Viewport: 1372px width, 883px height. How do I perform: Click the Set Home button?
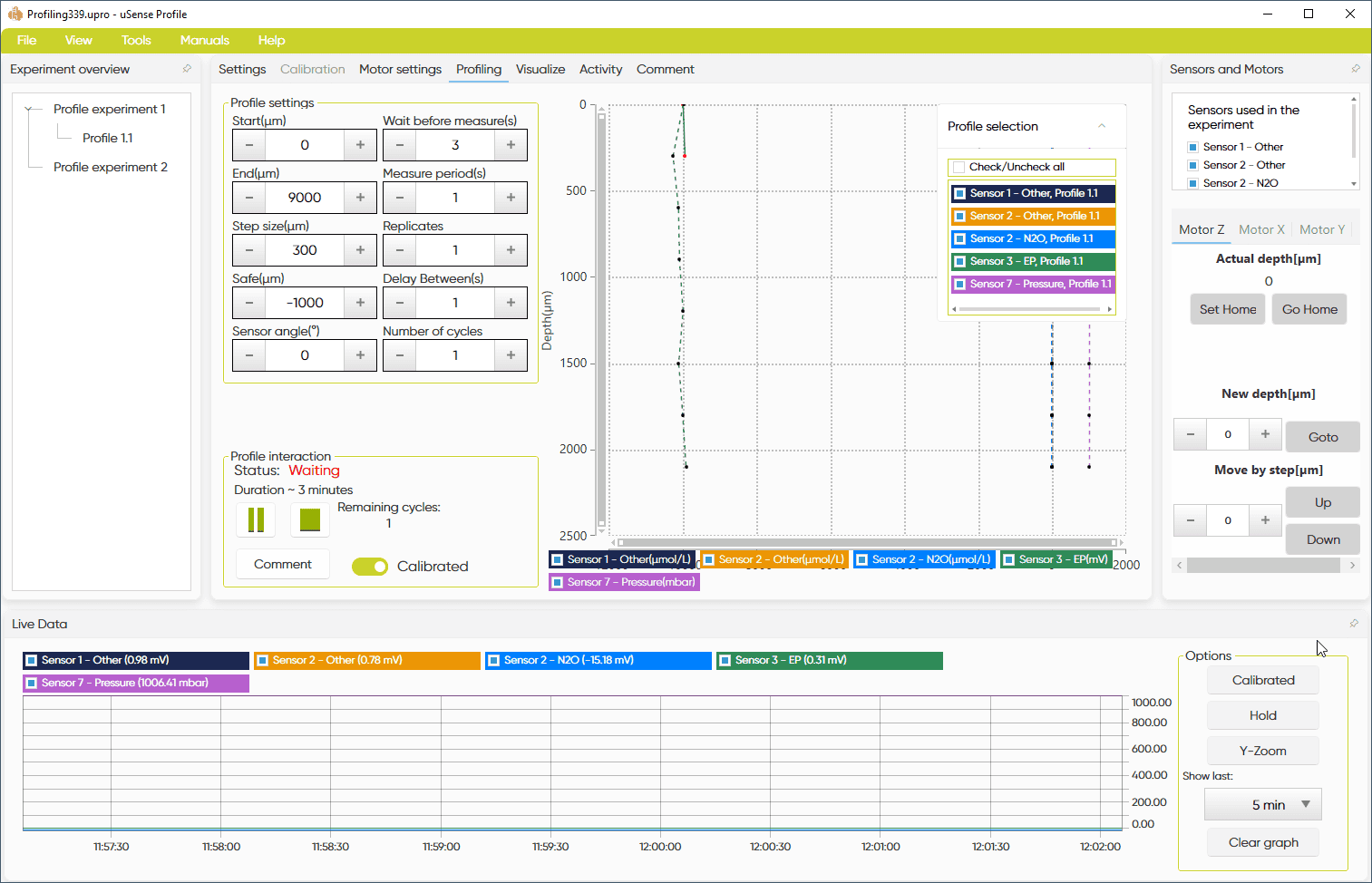tap(1228, 309)
